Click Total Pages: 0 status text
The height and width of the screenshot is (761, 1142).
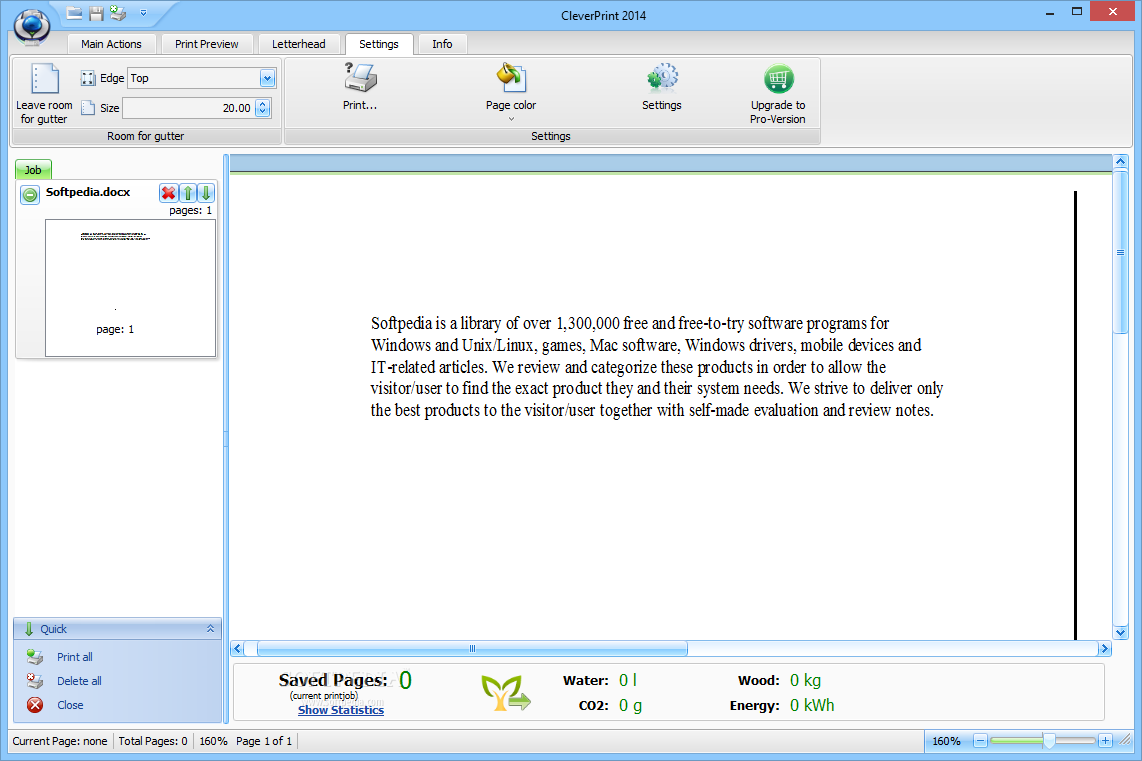coord(153,741)
